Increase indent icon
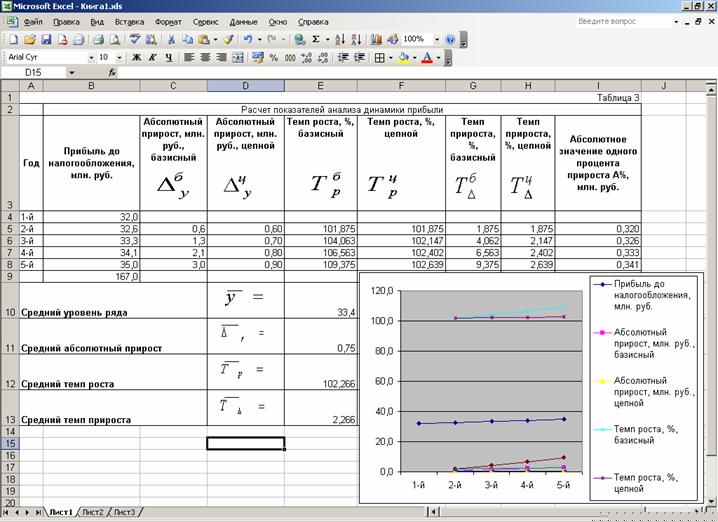 tap(359, 58)
